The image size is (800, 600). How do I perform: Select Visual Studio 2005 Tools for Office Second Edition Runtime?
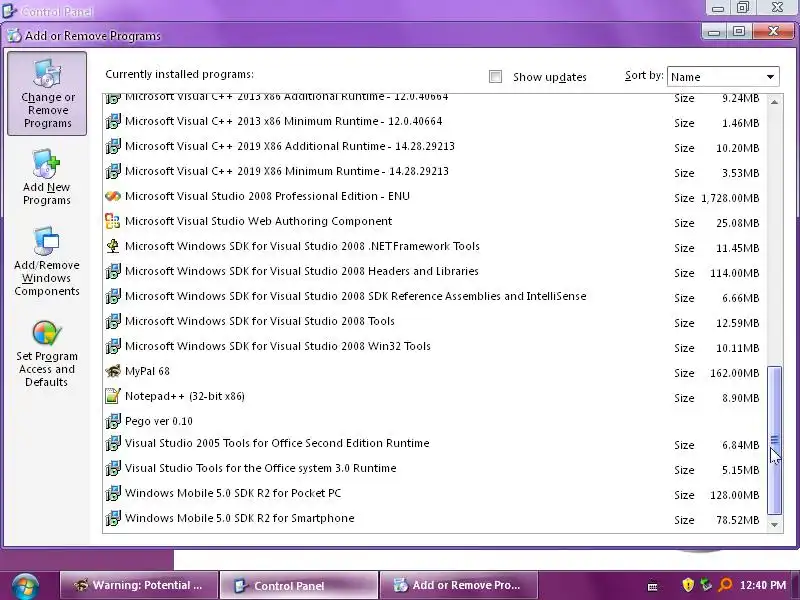pyautogui.click(x=277, y=443)
